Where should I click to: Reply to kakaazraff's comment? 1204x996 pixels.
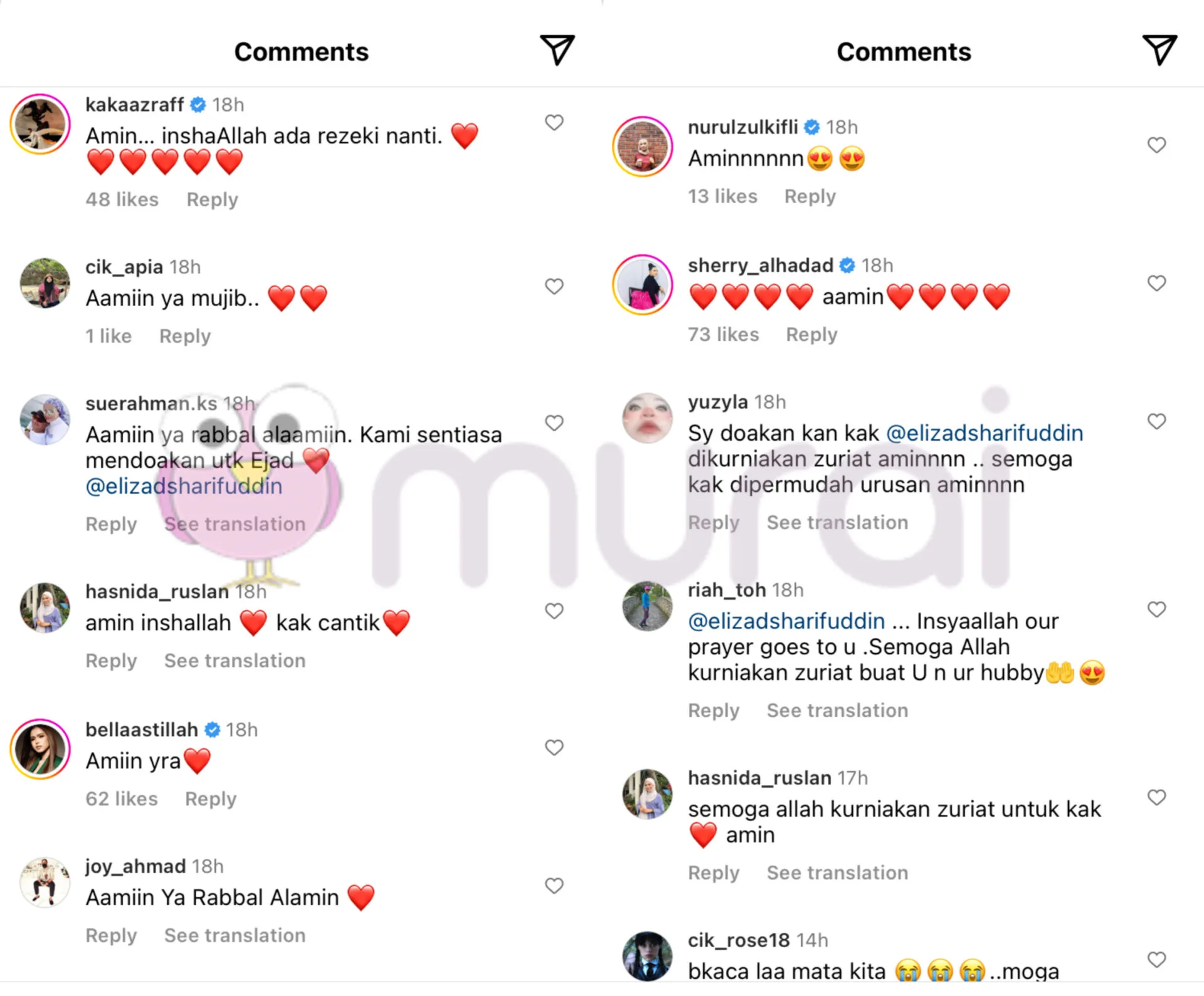[x=212, y=199]
